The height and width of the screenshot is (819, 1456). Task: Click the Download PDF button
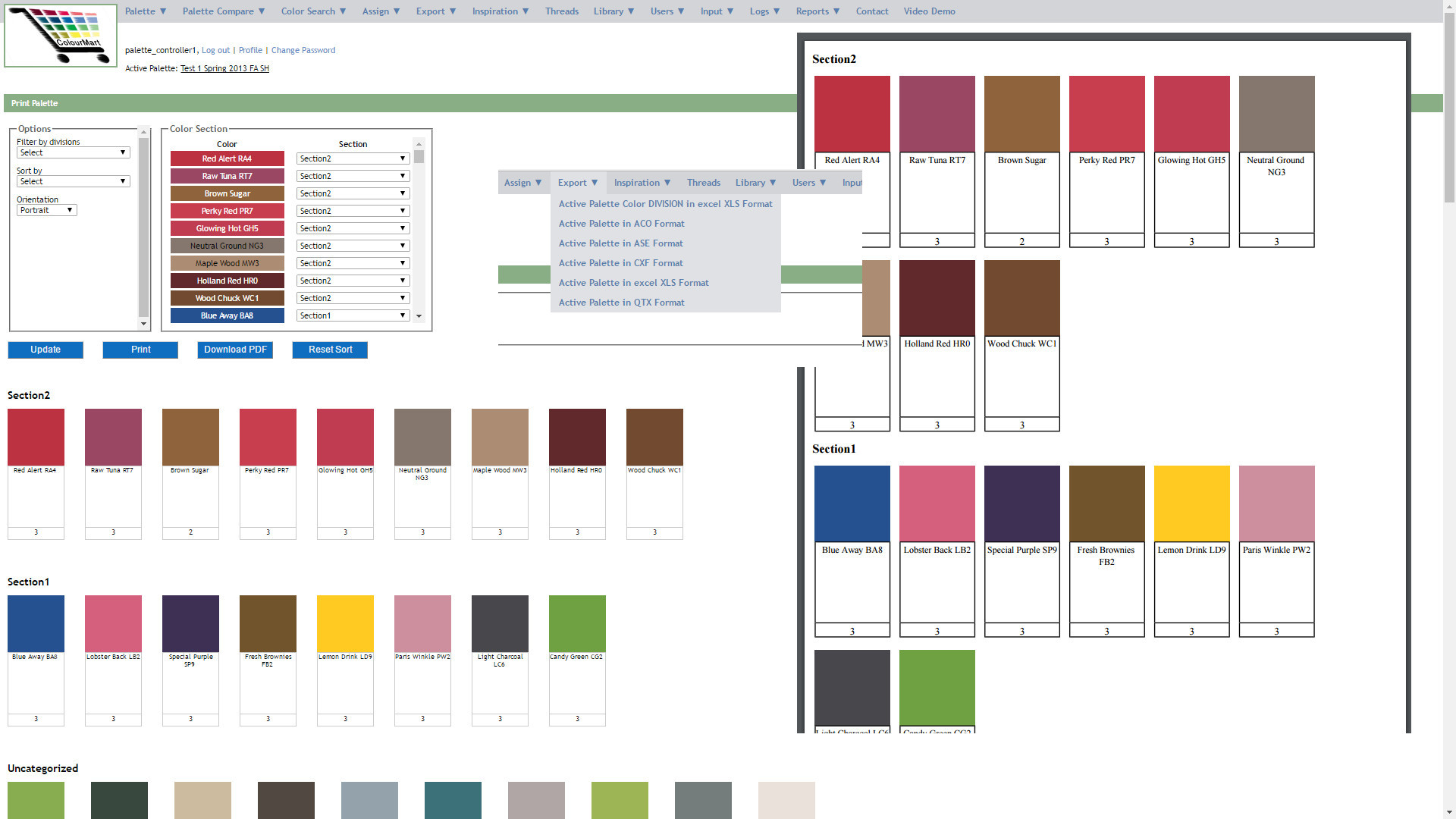(x=234, y=350)
